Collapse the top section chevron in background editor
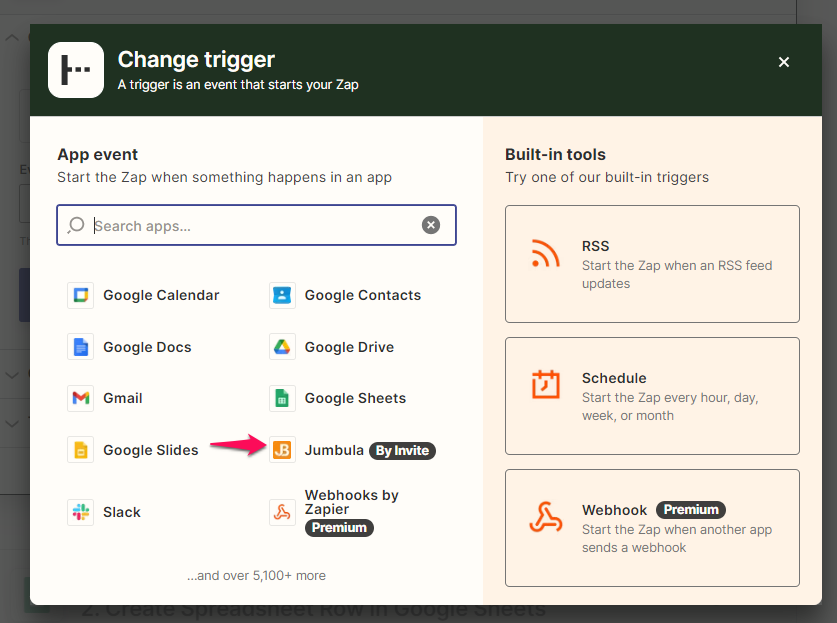Image resolution: width=837 pixels, height=623 pixels. [12, 38]
